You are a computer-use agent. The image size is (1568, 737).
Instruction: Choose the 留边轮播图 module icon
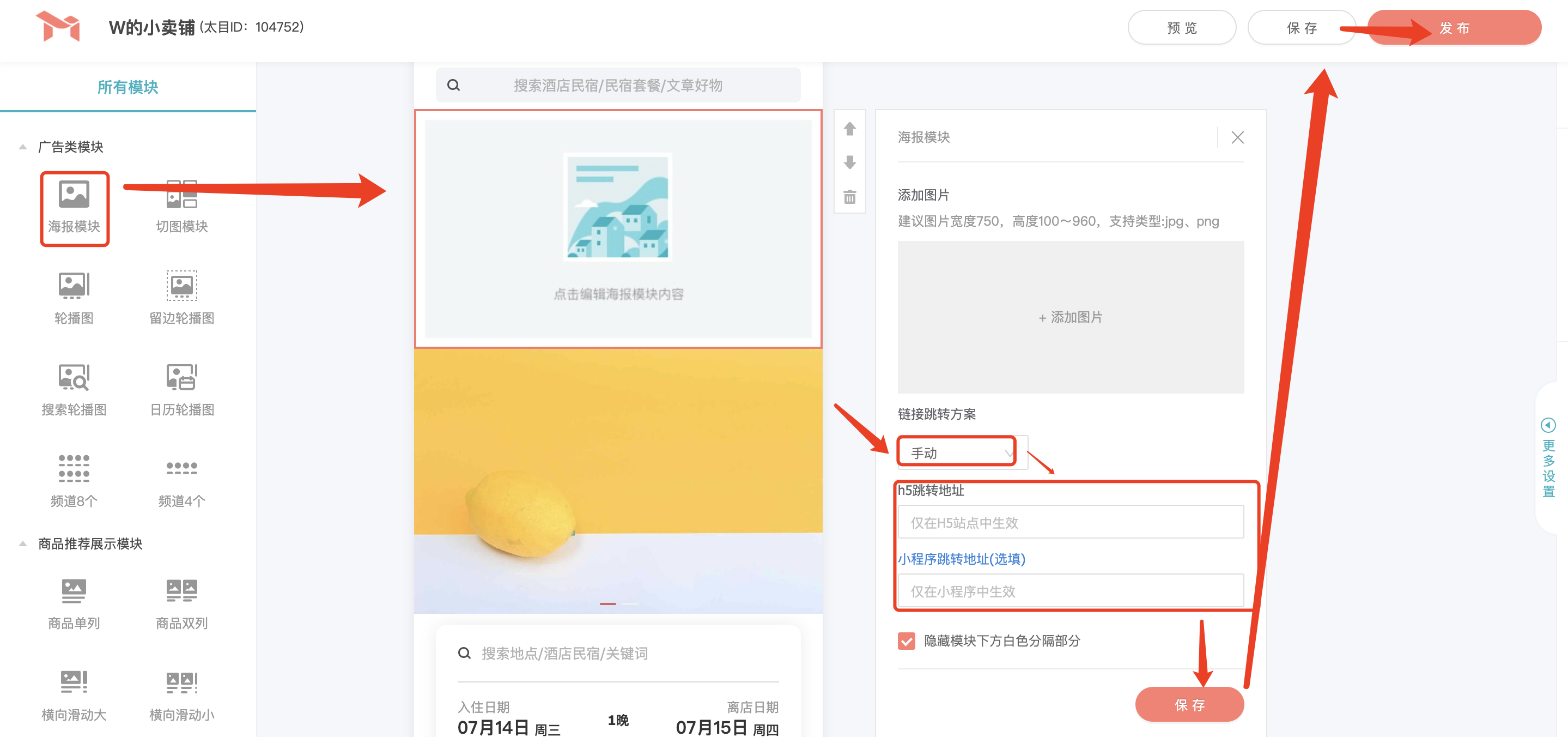click(181, 285)
